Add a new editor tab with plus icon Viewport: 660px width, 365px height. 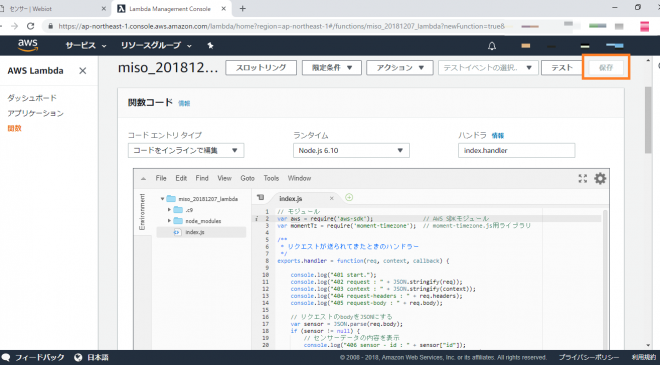(349, 197)
